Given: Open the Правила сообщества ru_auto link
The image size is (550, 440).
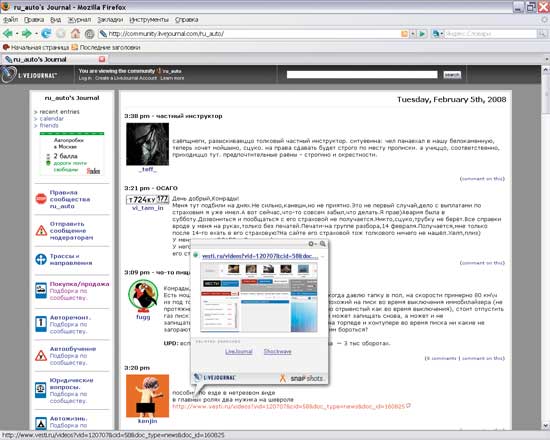Looking at the screenshot, I should (70, 199).
